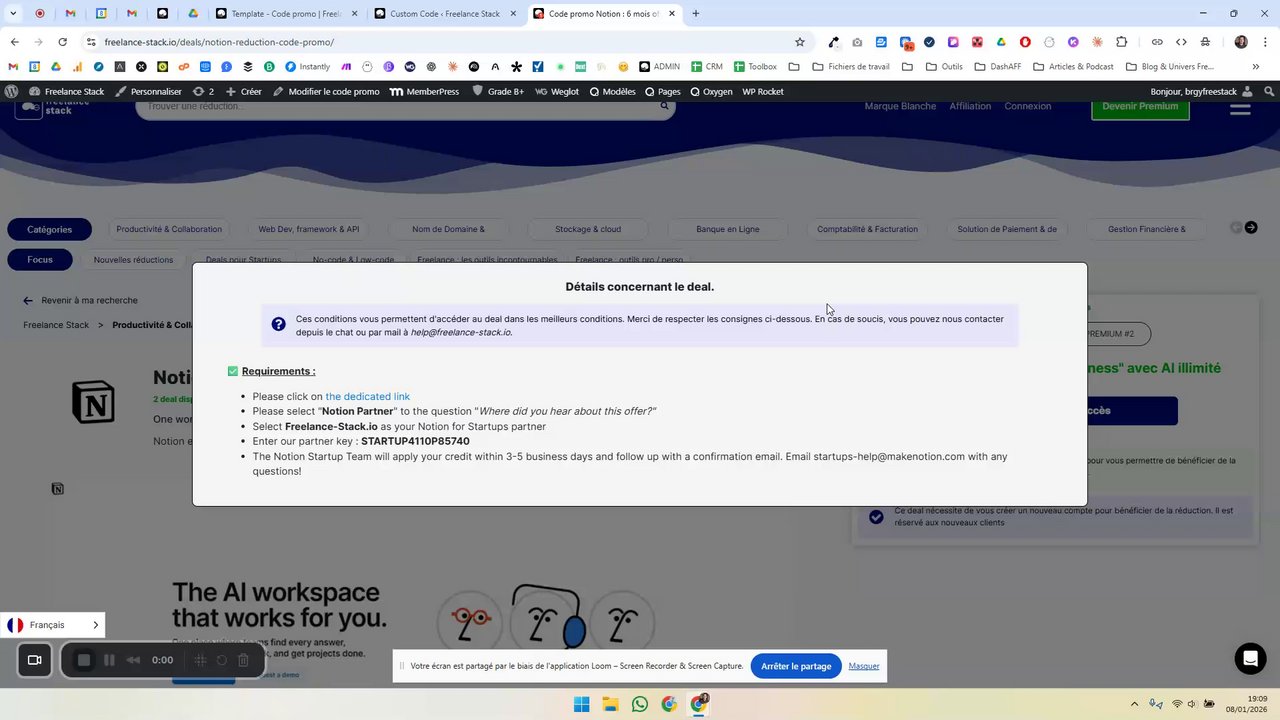The width and height of the screenshot is (1280, 720).
Task: Delete the Loom recording with trash icon
Action: click(243, 660)
